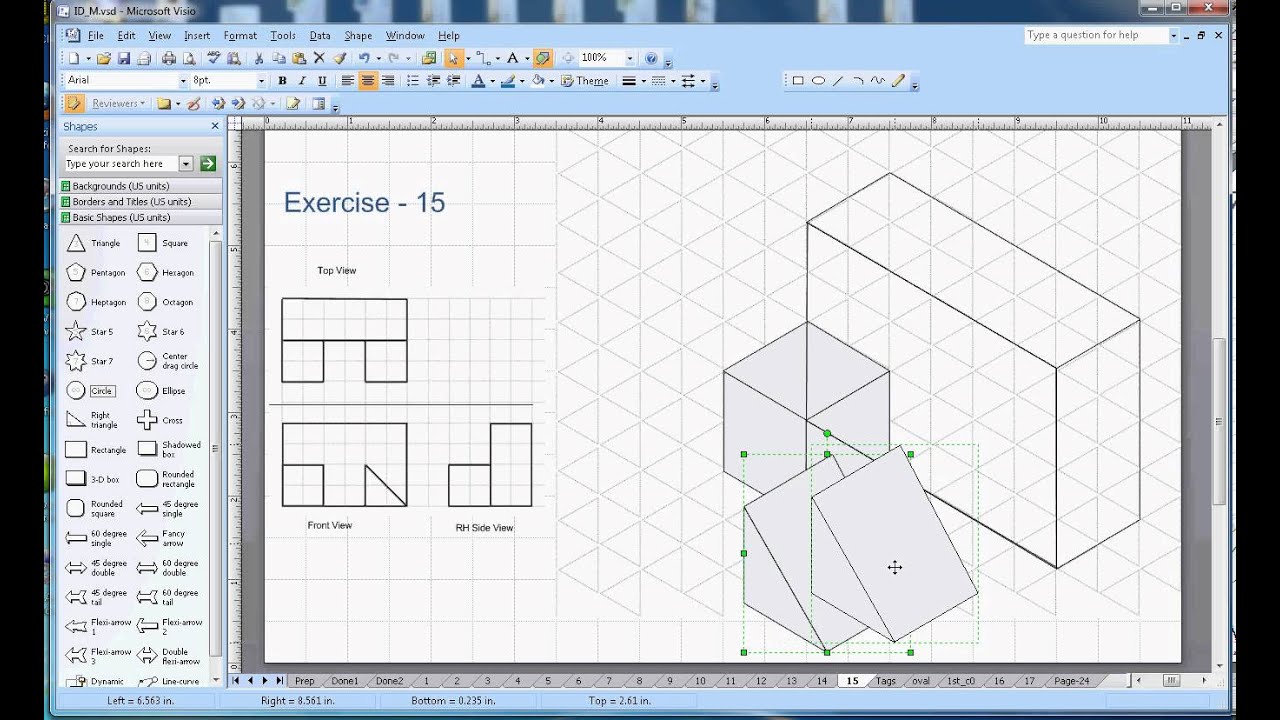Select the Line drawing tool

[x=838, y=81]
